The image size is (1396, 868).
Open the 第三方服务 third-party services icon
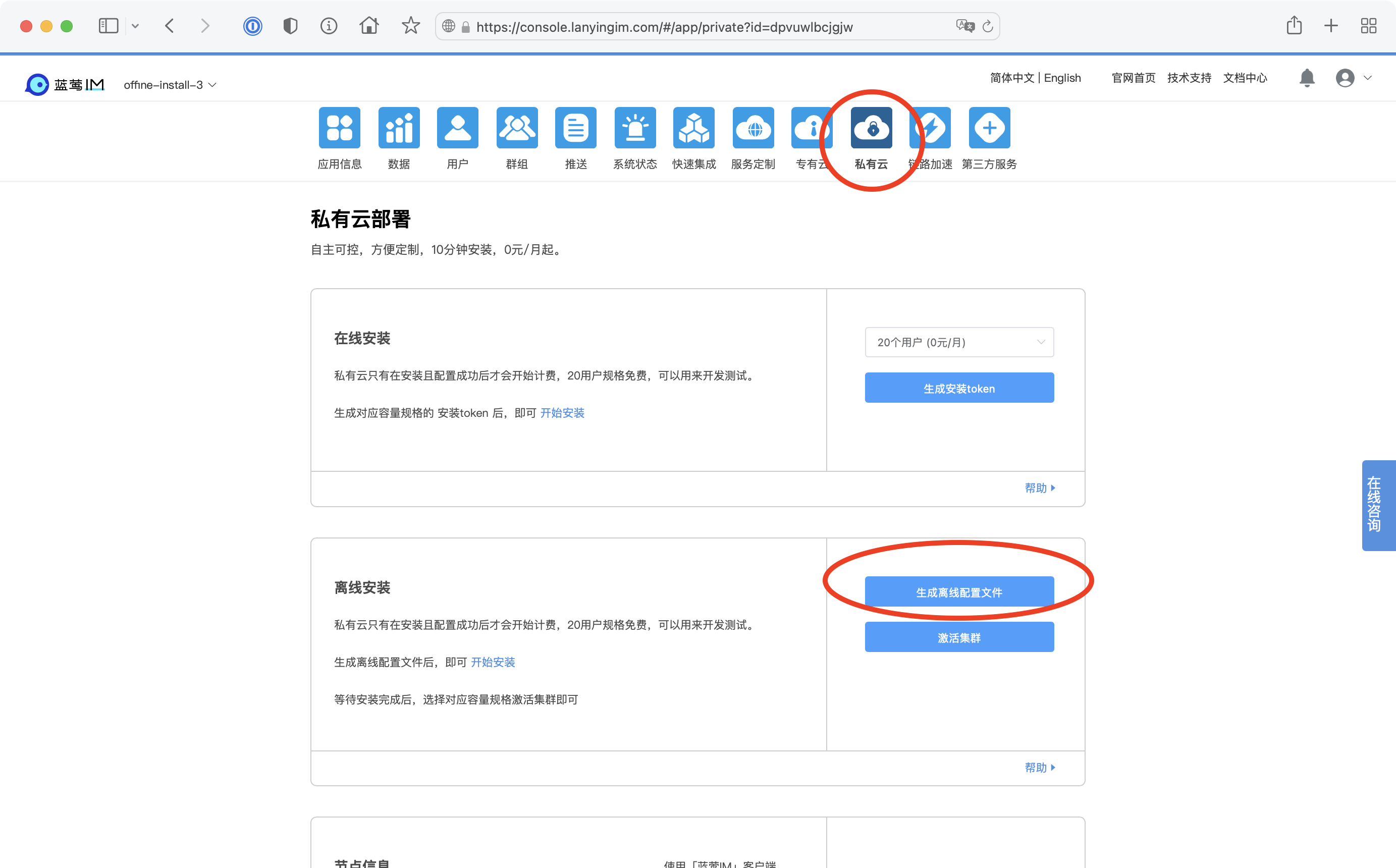[990, 128]
